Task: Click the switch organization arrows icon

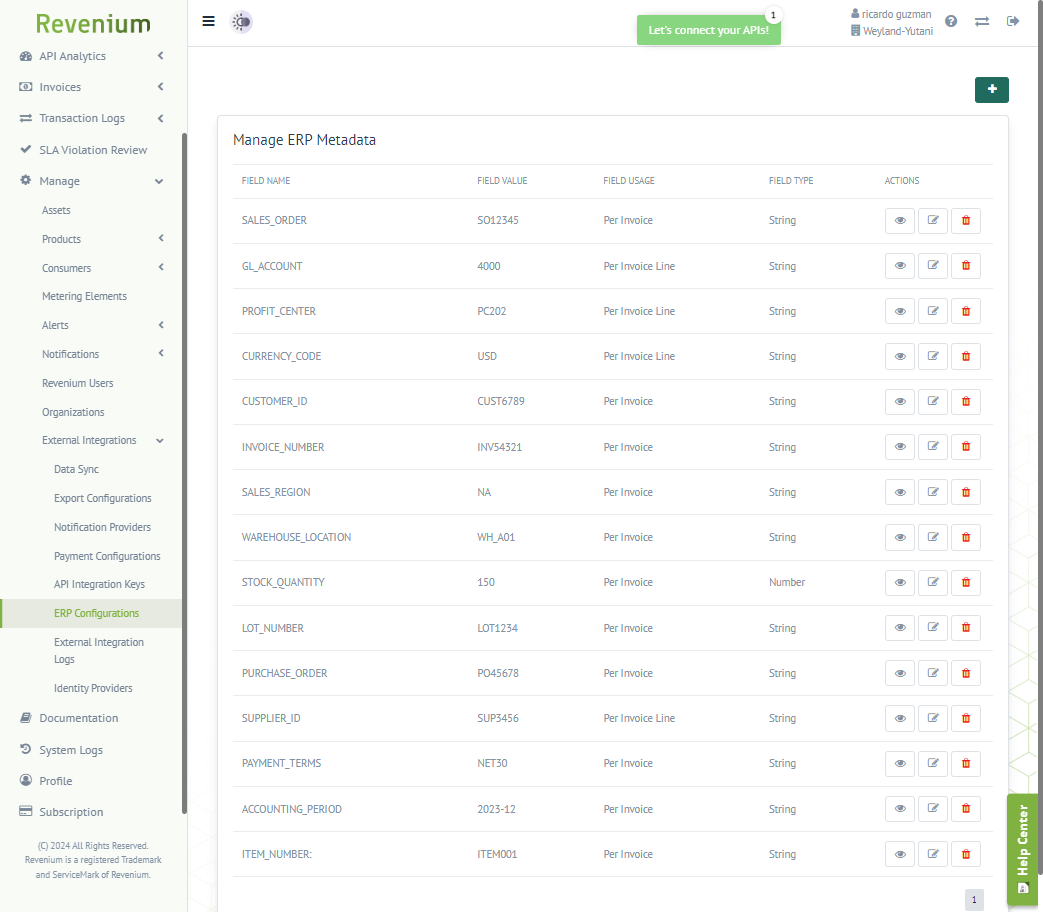Action: click(x=982, y=21)
